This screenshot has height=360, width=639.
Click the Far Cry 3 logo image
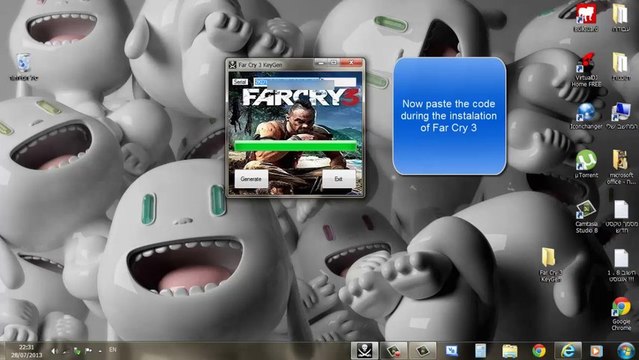point(301,98)
